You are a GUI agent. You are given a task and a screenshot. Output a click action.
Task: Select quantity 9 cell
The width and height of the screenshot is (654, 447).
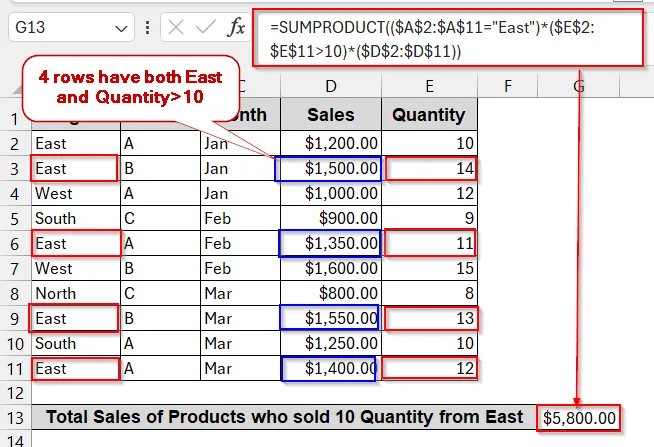[x=429, y=218]
